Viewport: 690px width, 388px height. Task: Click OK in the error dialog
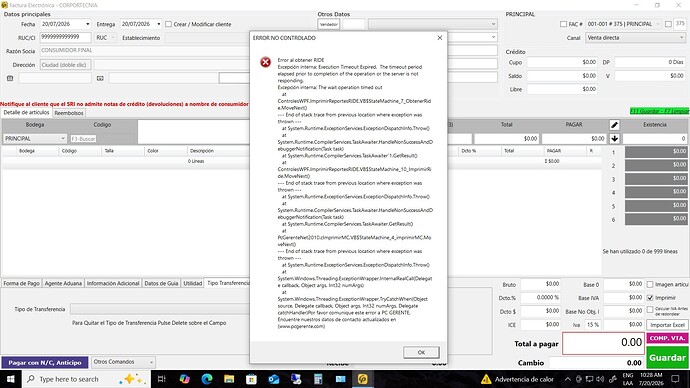(421, 352)
